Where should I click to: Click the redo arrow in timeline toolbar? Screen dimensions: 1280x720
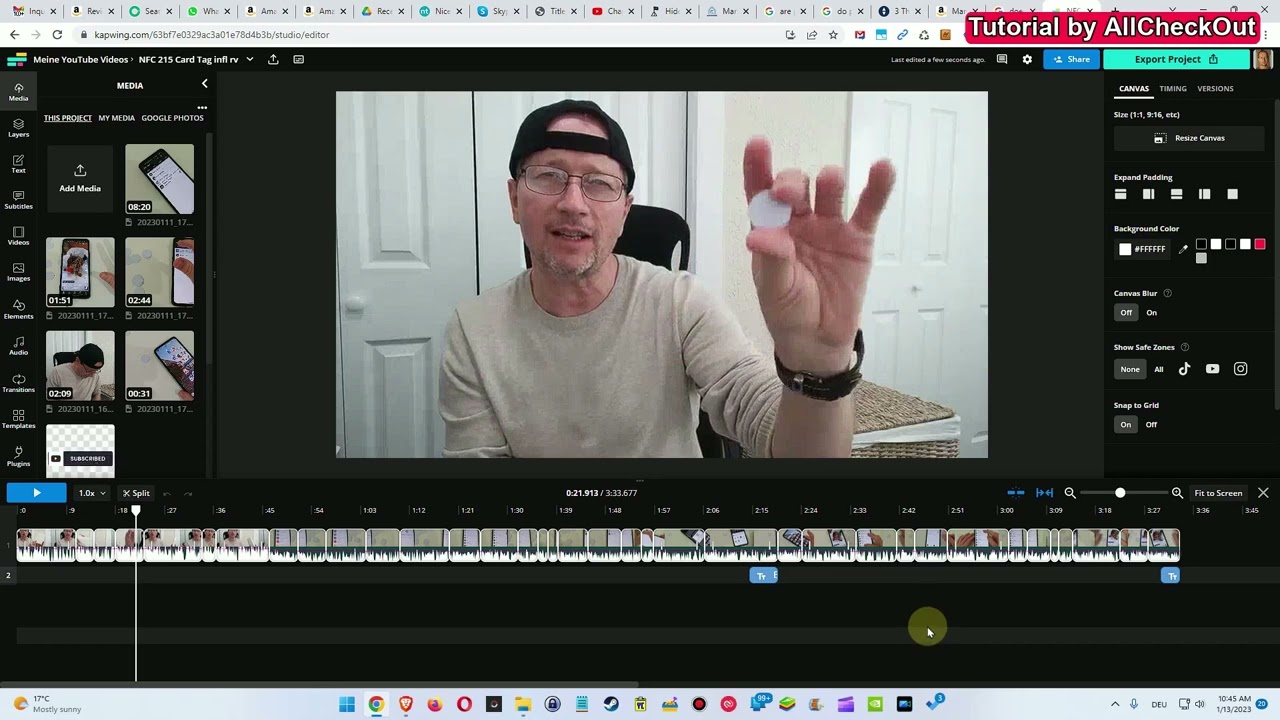(x=188, y=493)
